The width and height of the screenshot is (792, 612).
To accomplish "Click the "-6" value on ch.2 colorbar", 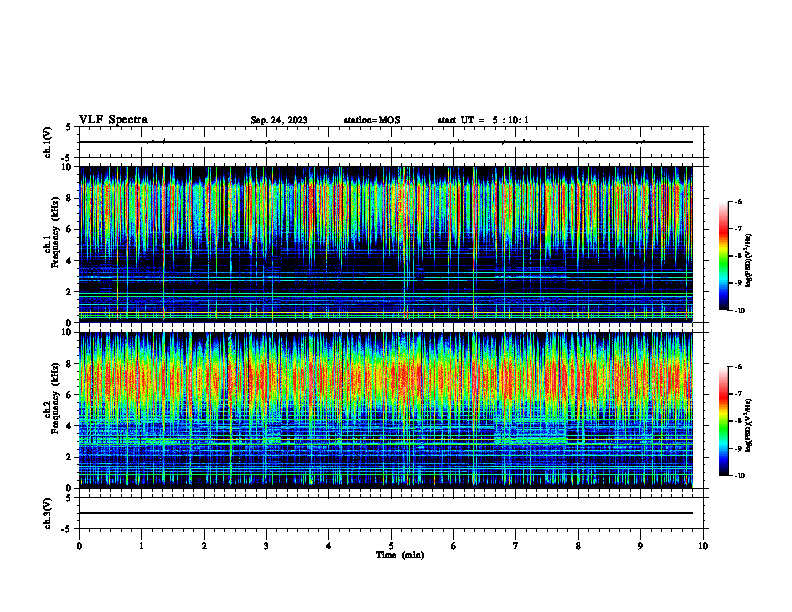I will (x=739, y=367).
